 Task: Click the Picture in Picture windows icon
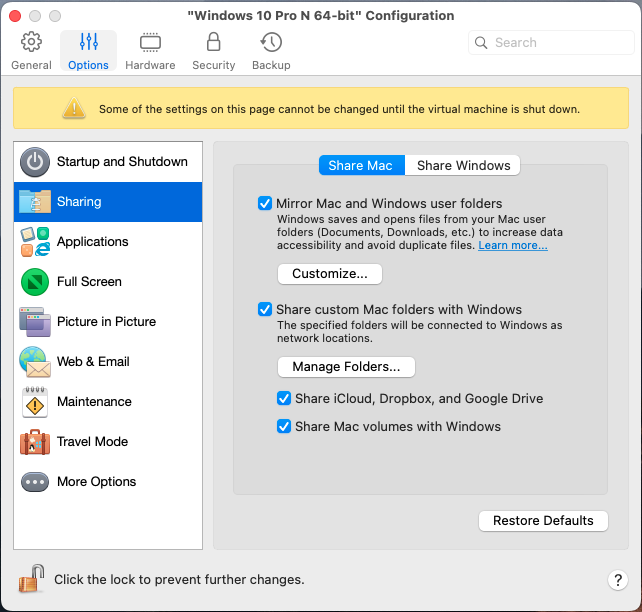pos(35,322)
